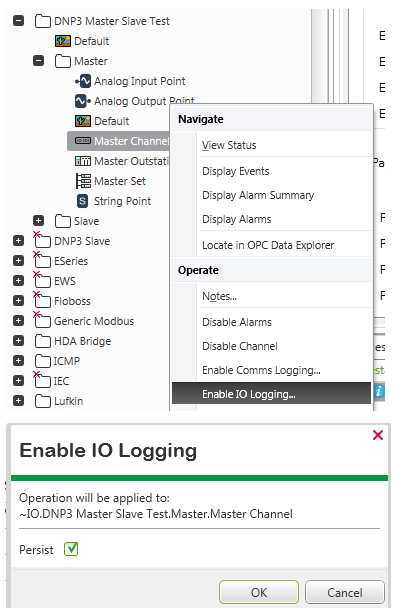The image size is (393, 608).
Task: Click the DNP3 Master Slave Test folder icon
Action: pyautogui.click(x=43, y=21)
